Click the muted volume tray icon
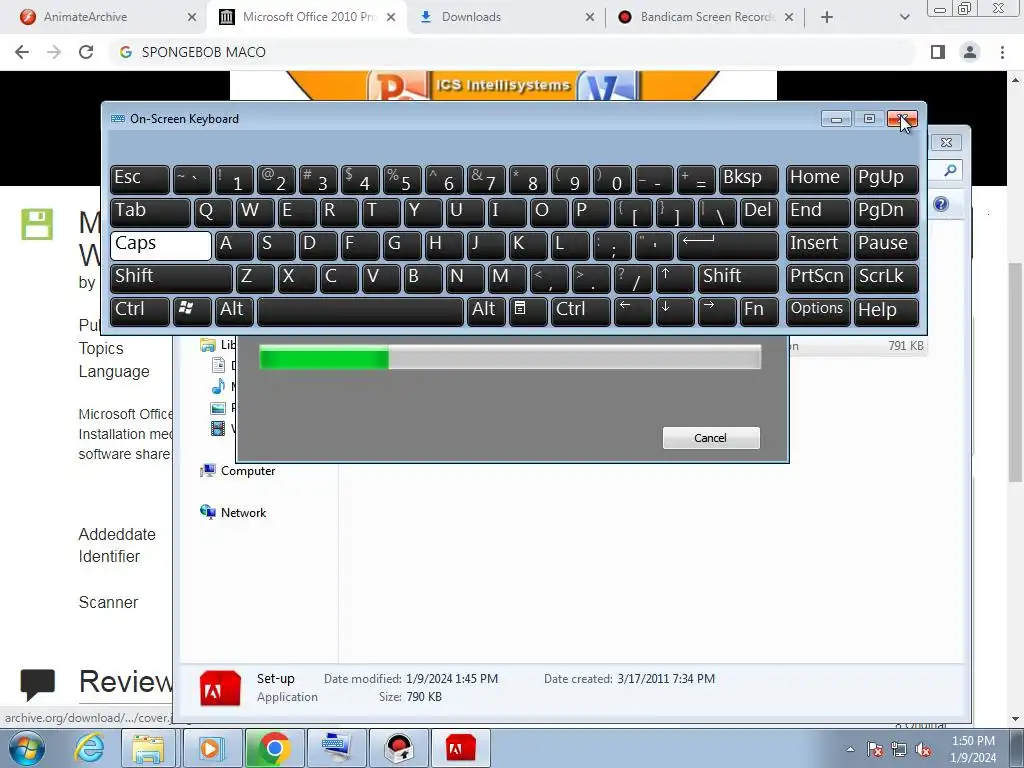Image resolution: width=1024 pixels, height=768 pixels. pyautogui.click(x=923, y=750)
